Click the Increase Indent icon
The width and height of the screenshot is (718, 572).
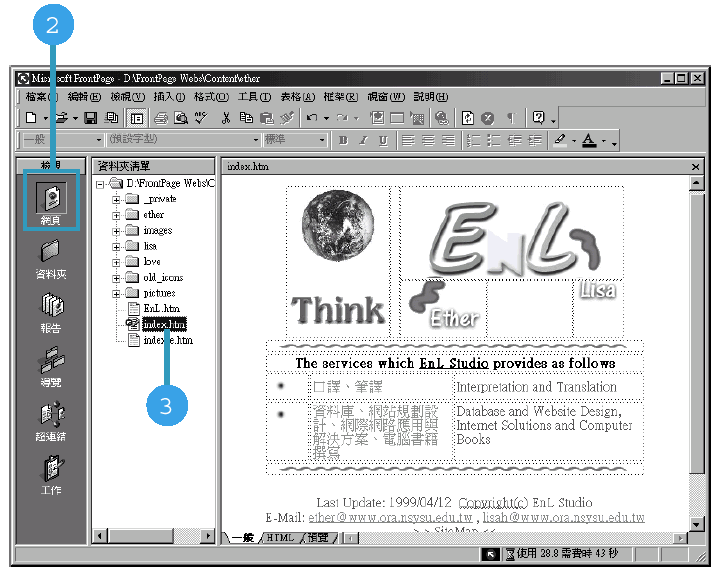click(x=534, y=140)
